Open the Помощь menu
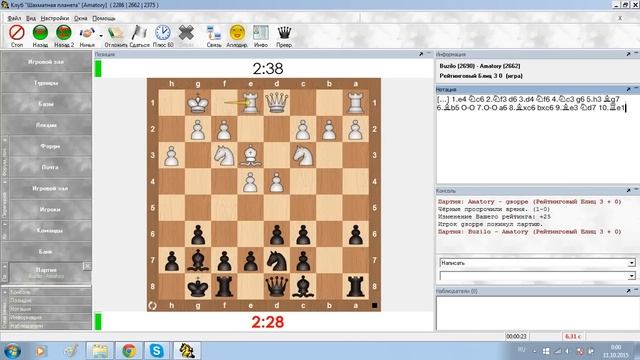640x360 pixels. [104, 18]
